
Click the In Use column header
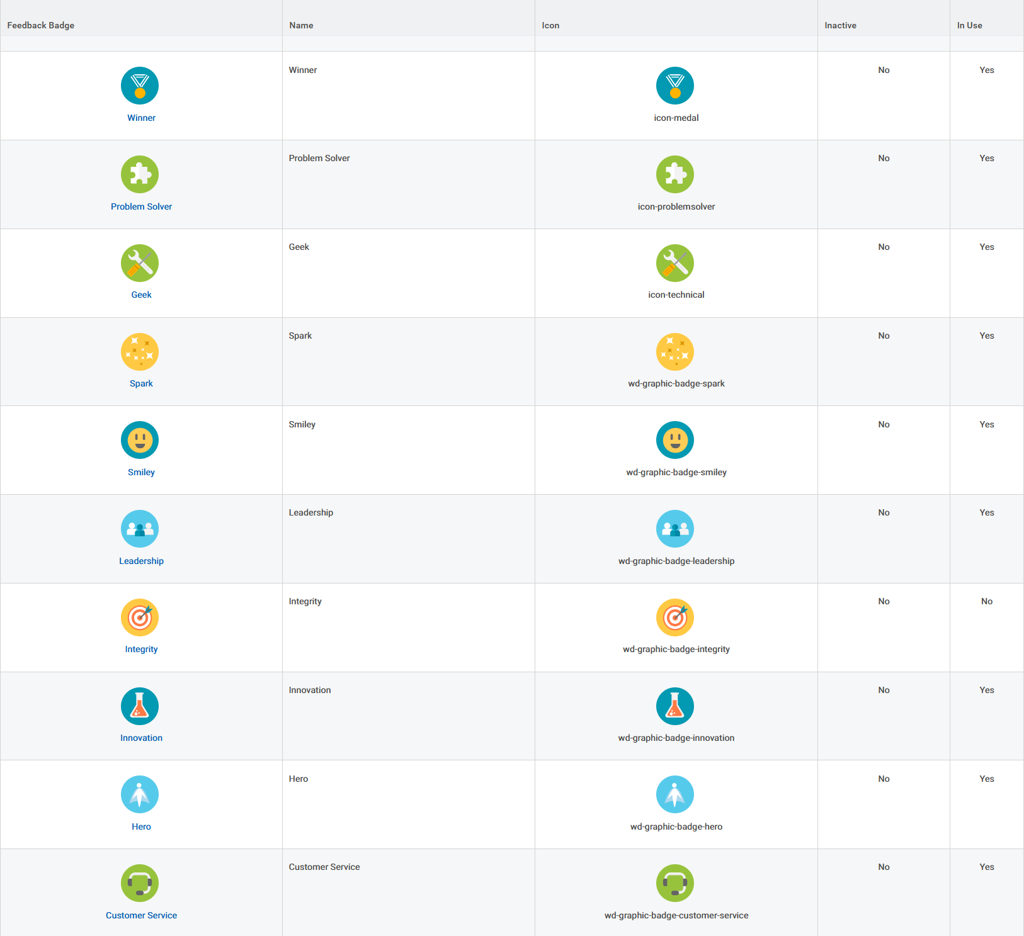[x=969, y=25]
